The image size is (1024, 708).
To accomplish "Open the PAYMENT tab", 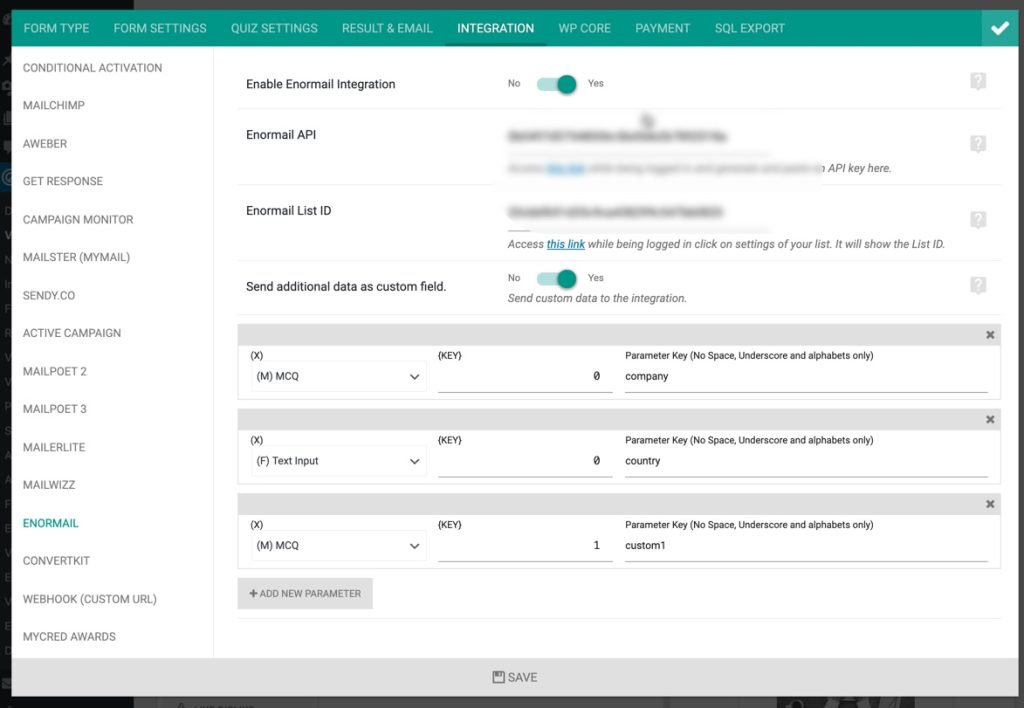I will pyautogui.click(x=662, y=28).
